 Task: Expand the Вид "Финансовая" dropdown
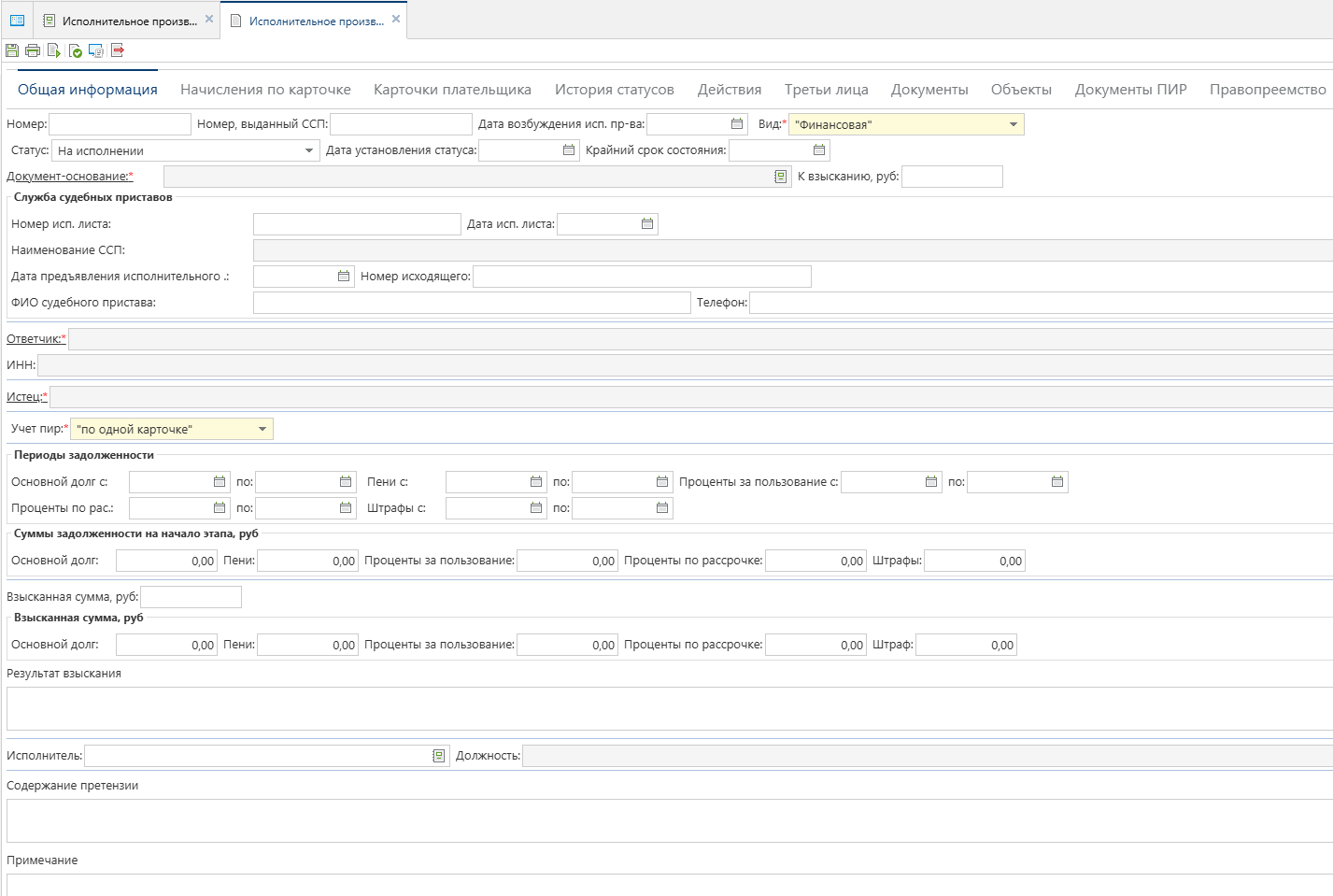click(x=1014, y=124)
